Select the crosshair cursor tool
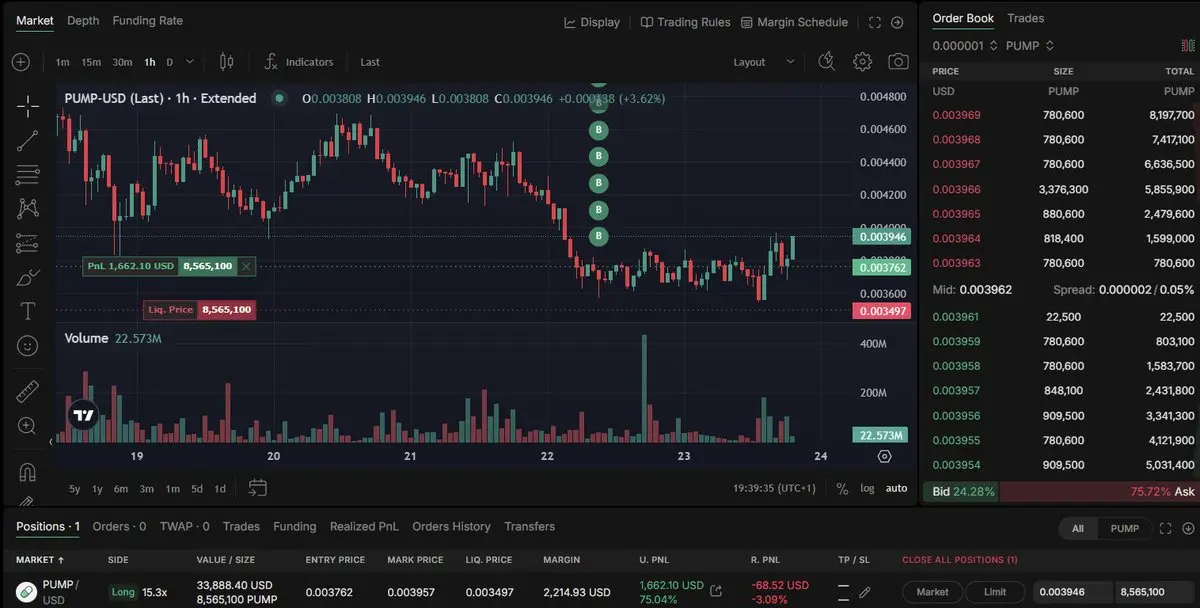The height and width of the screenshot is (608, 1200). coord(27,106)
